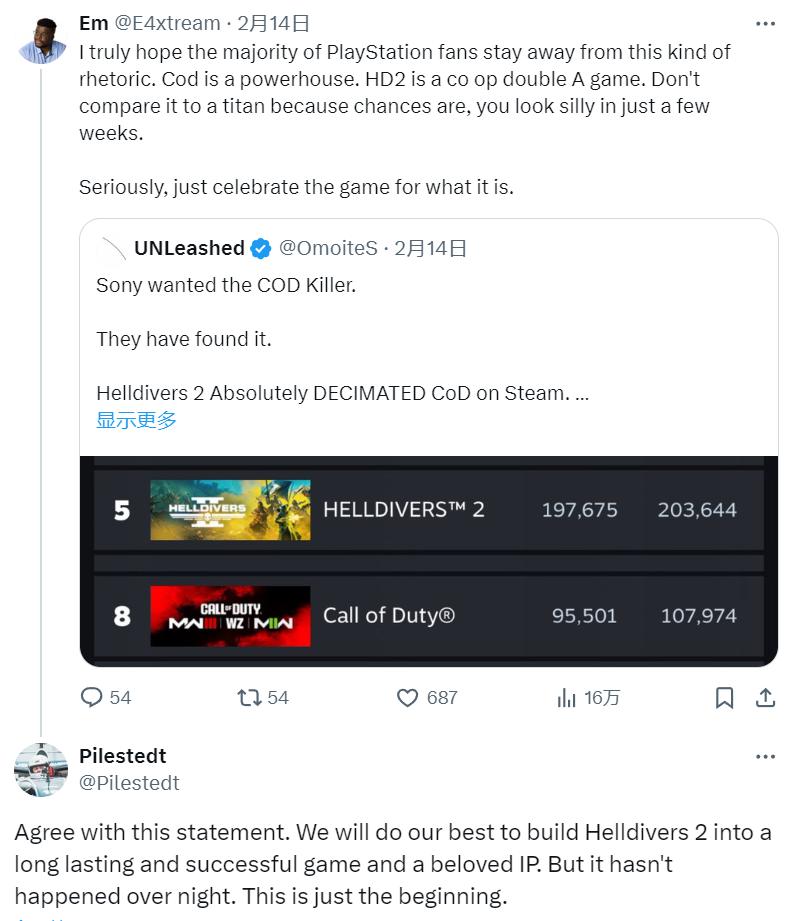
Task: Share Em's tweet with the upload icon
Action: [x=765, y=698]
